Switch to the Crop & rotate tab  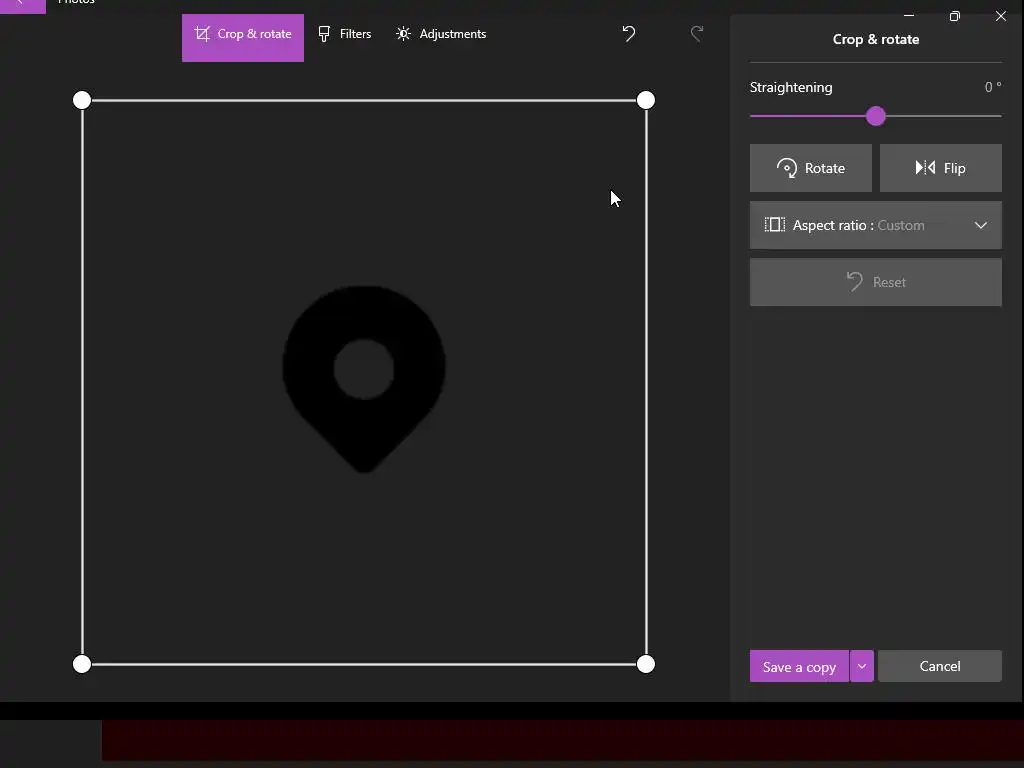coord(242,37)
